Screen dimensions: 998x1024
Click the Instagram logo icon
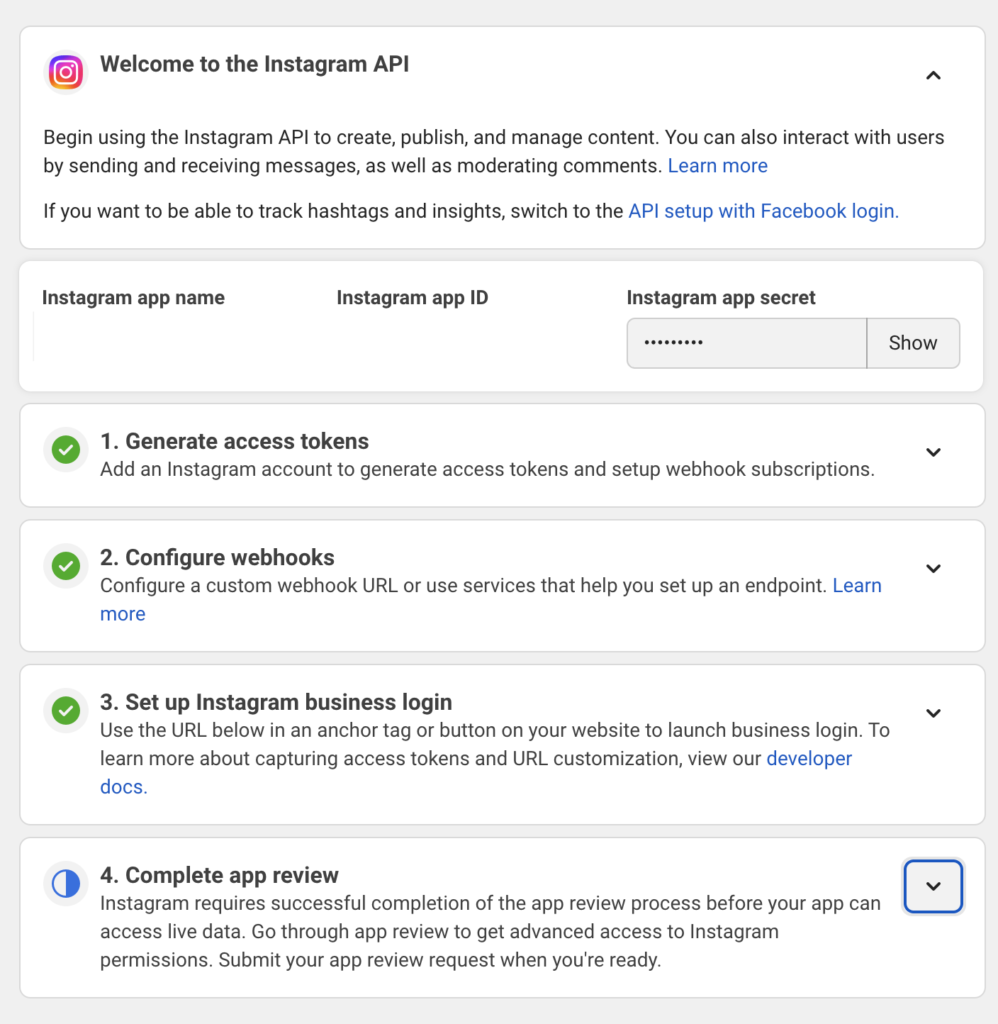pos(65,72)
